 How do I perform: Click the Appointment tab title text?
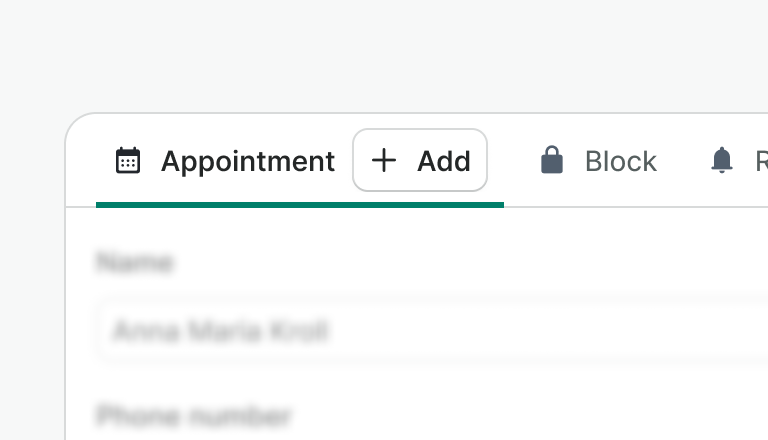(248, 161)
